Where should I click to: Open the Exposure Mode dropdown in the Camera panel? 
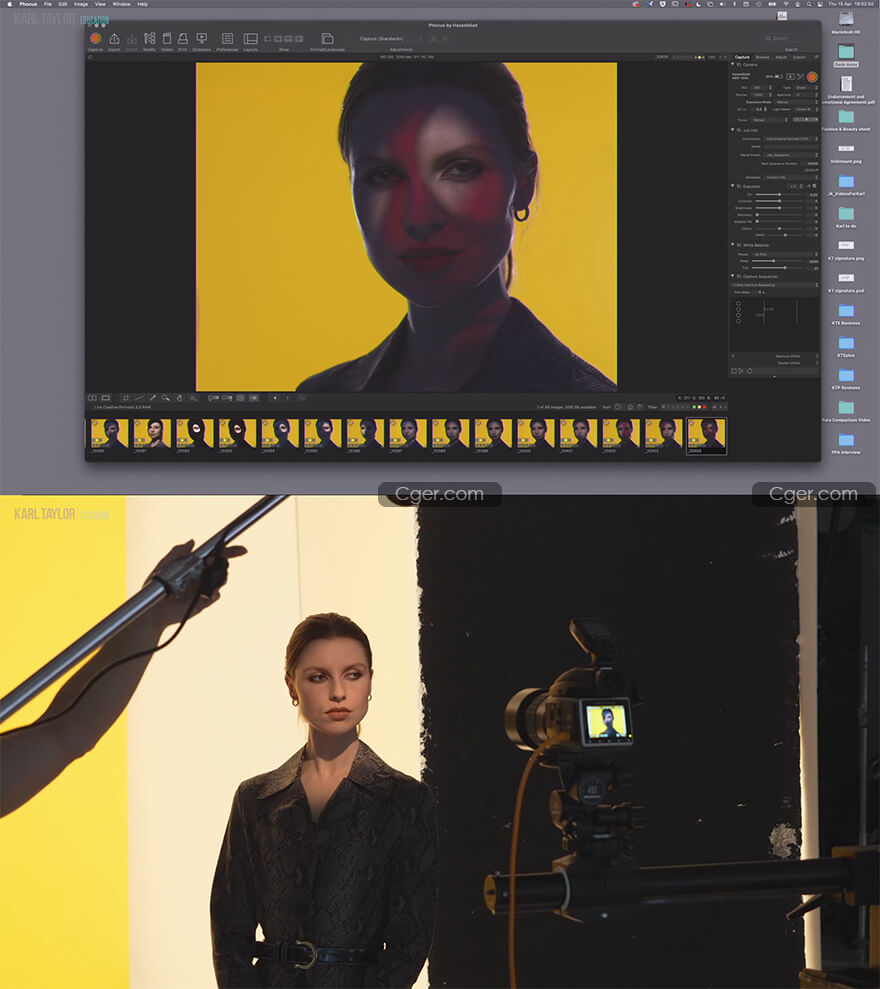tap(796, 102)
